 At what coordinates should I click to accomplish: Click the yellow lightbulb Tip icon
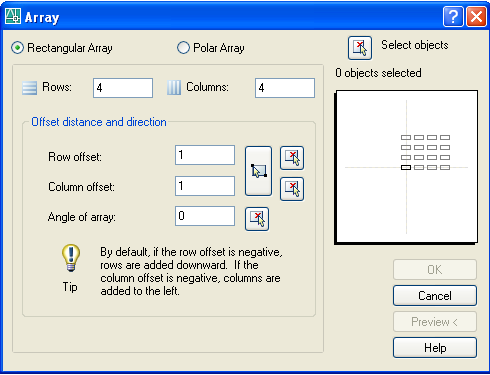71,258
